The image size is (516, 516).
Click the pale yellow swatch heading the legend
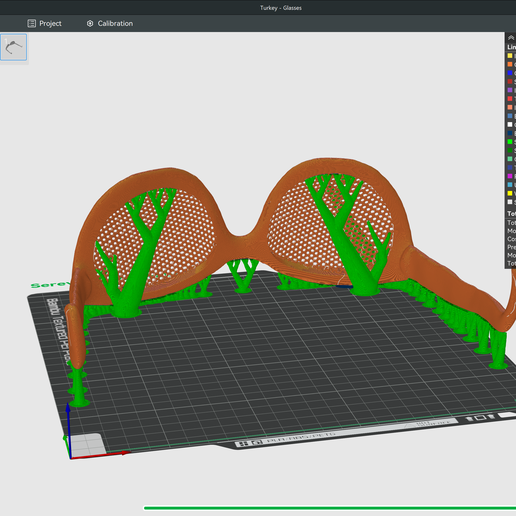click(x=510, y=56)
